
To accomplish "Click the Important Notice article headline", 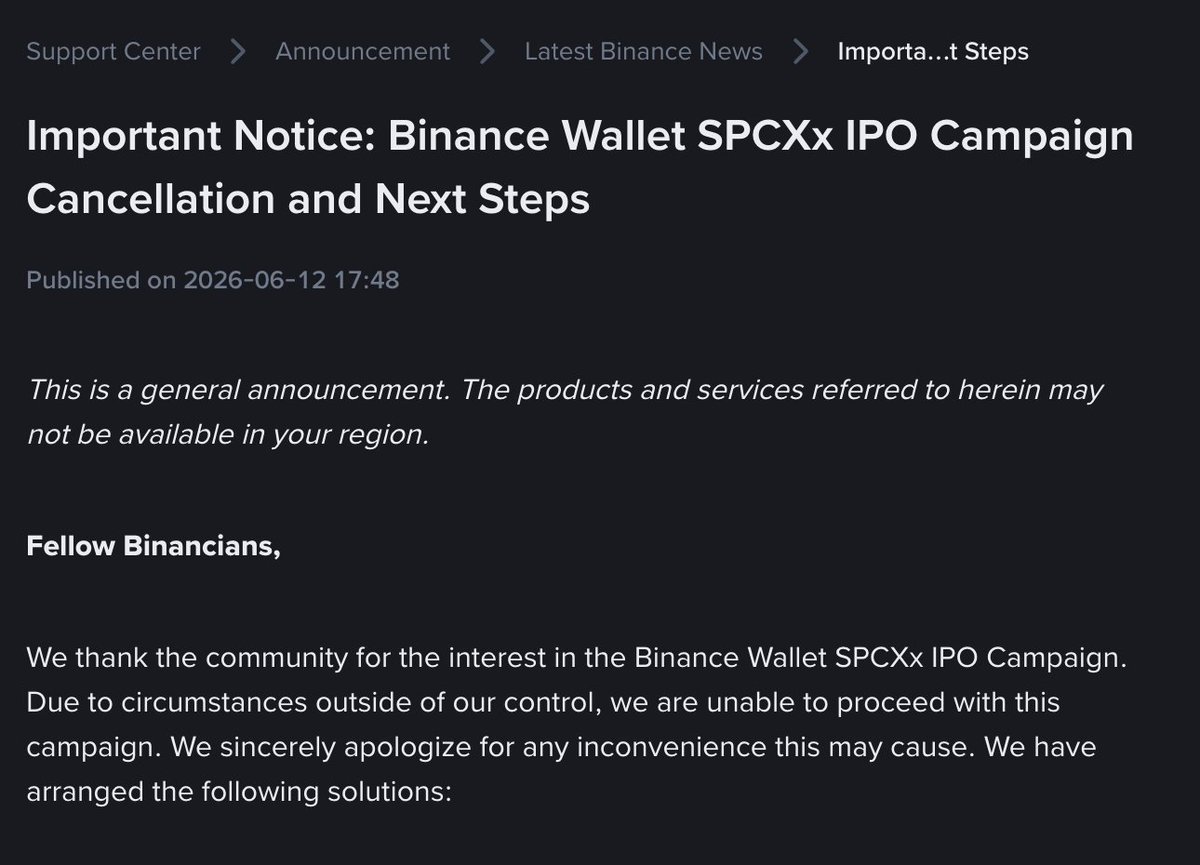I will point(580,168).
